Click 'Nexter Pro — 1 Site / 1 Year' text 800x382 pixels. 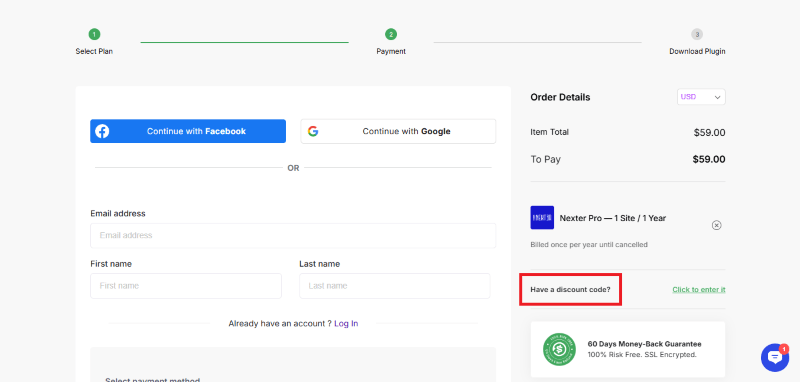pos(613,218)
